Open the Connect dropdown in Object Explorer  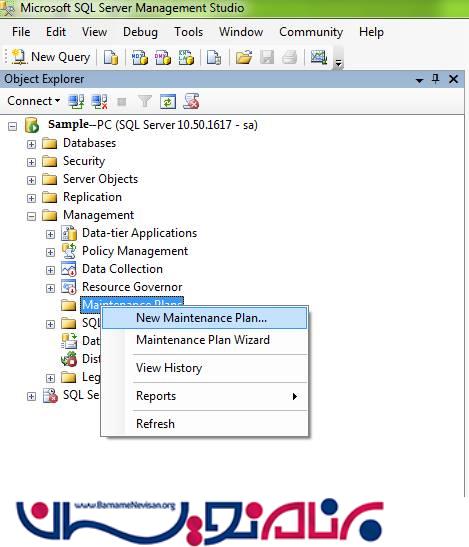[x=34, y=101]
